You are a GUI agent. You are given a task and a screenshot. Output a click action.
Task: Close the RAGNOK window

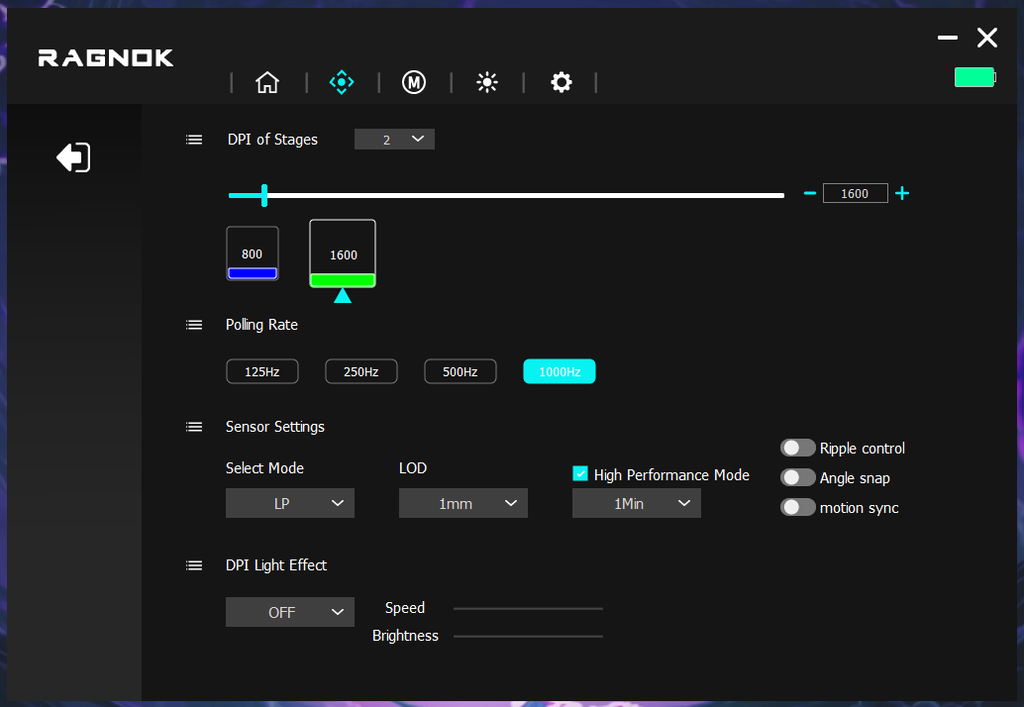[x=987, y=38]
